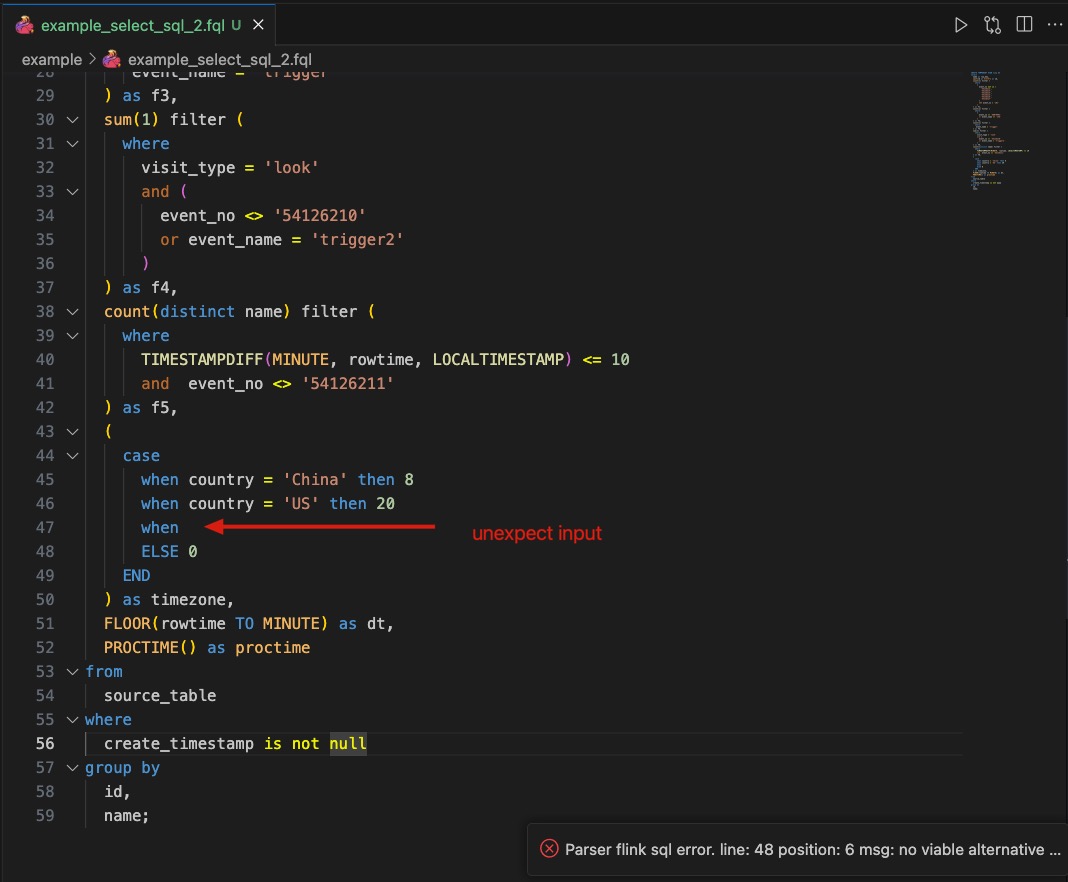The width and height of the screenshot is (1068, 882).
Task: Place cursor on 'null' in line 56
Action: coord(348,743)
